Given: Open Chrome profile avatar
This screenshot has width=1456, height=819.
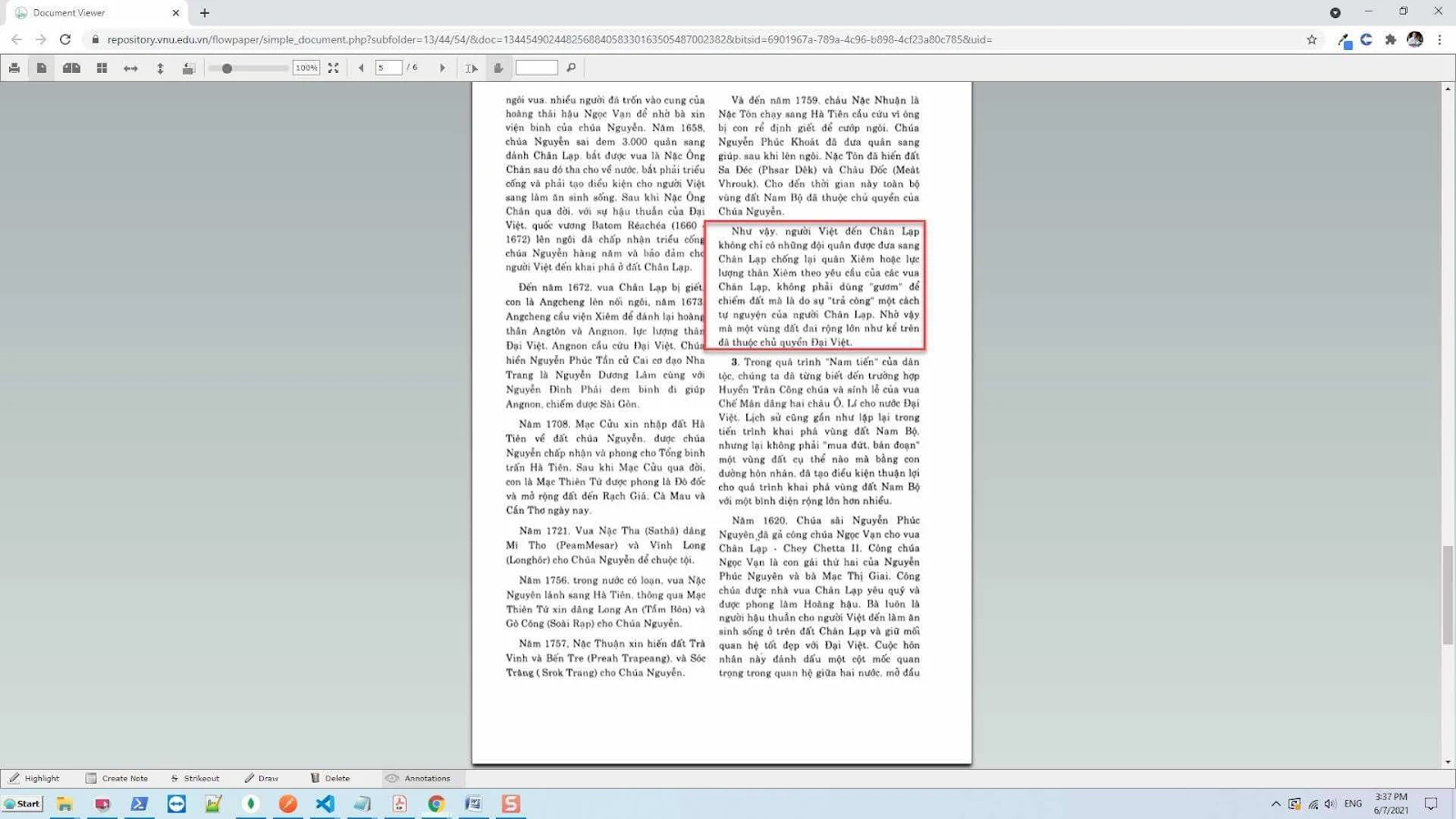Looking at the screenshot, I should (x=1415, y=39).
